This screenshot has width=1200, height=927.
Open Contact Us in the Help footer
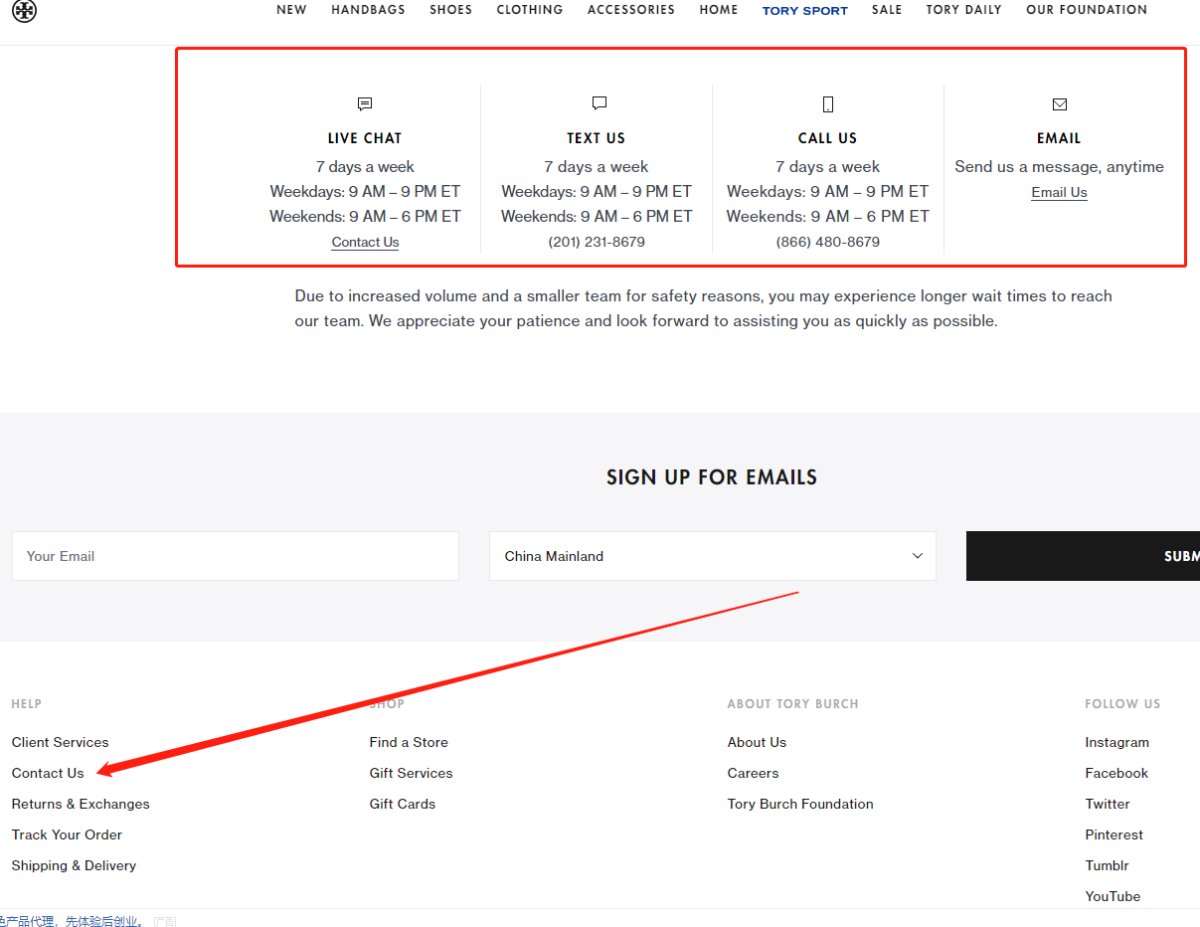48,773
